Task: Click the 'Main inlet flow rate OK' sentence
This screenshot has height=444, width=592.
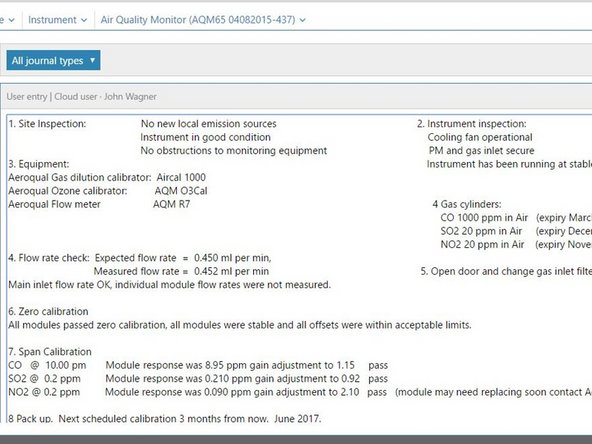Action: (170, 285)
